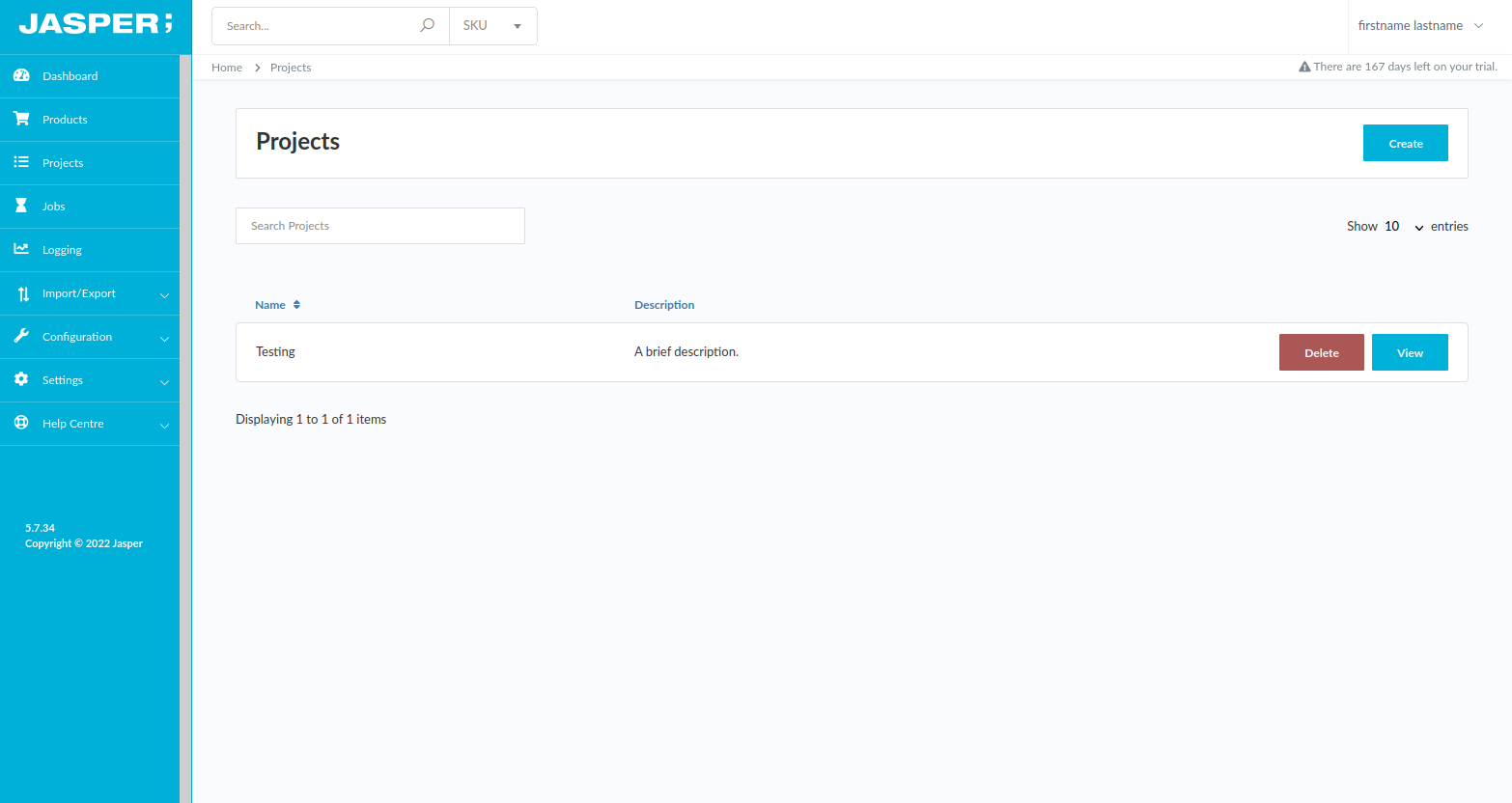Click the Settings gear icon

coord(21,379)
